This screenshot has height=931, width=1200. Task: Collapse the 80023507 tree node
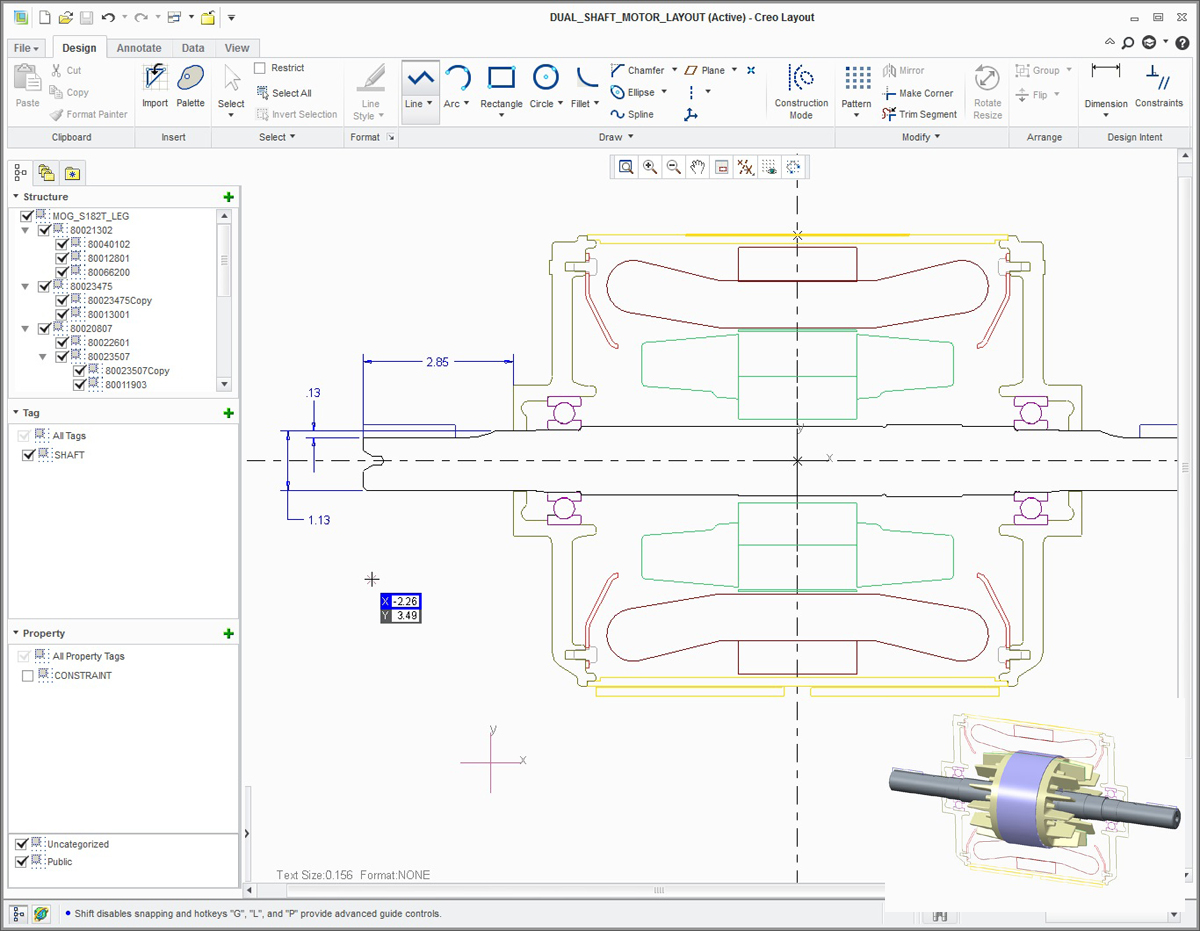tap(43, 356)
